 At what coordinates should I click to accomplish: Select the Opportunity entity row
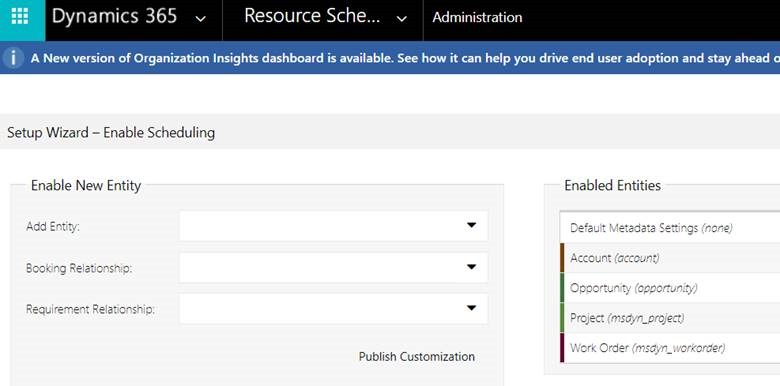pos(670,288)
